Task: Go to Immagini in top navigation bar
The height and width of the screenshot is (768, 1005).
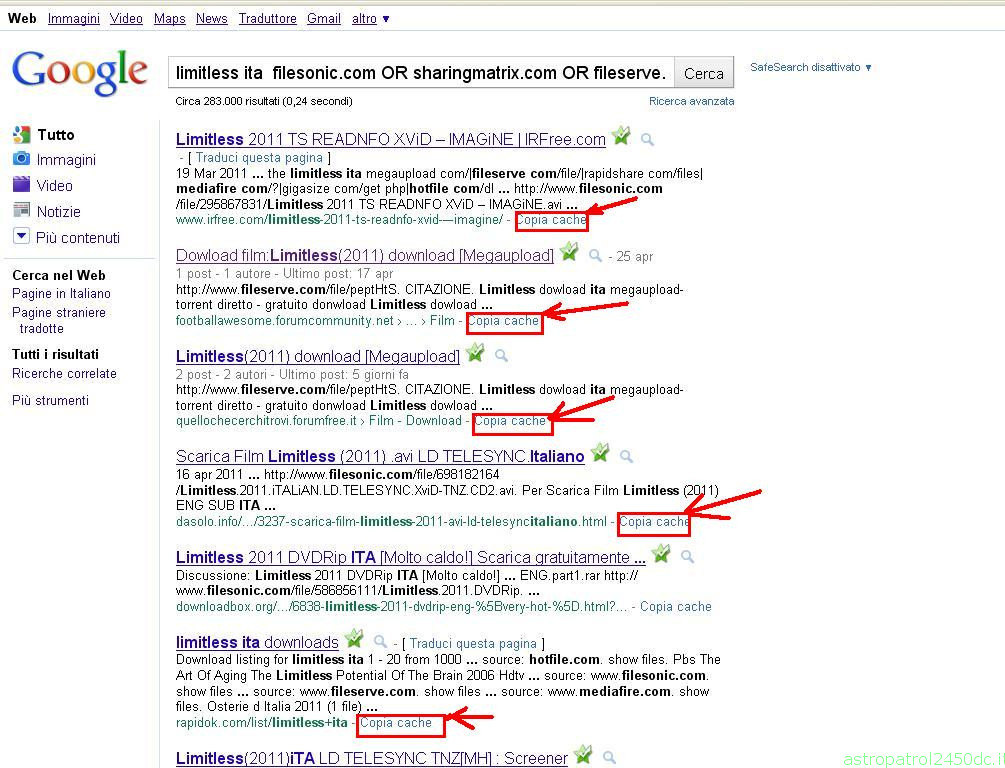Action: point(74,19)
